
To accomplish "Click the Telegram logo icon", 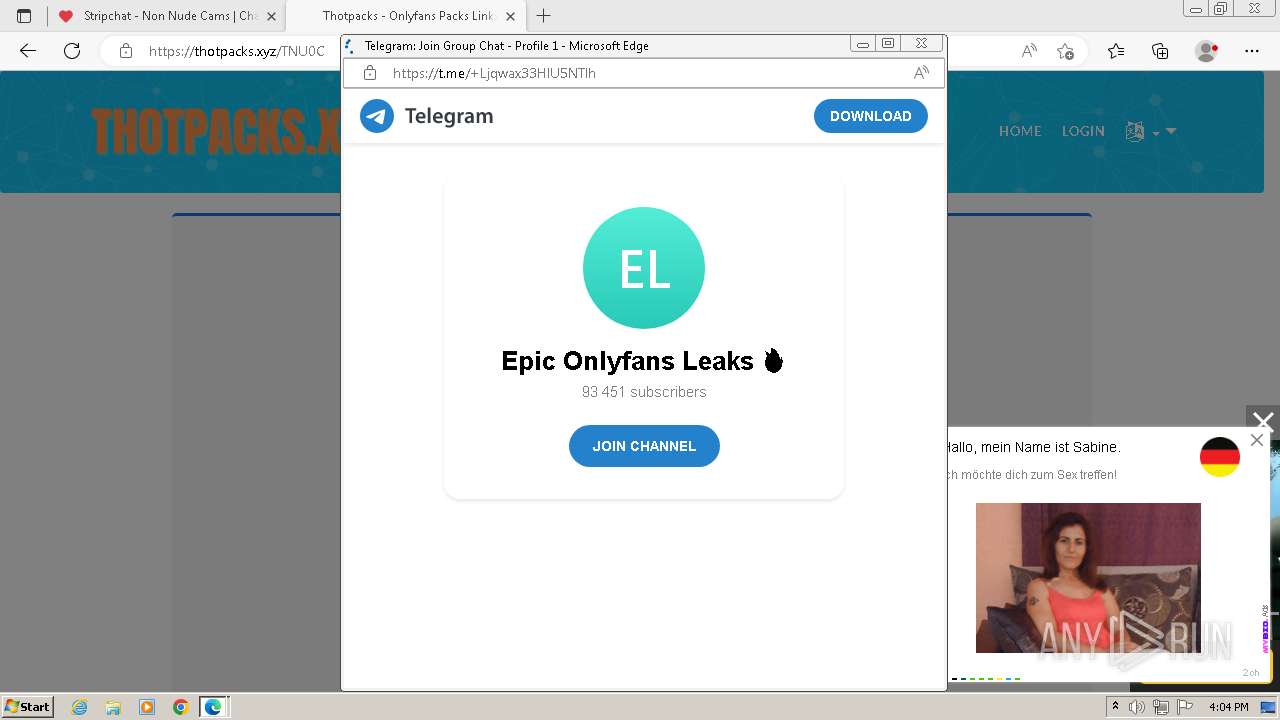I will click(x=377, y=116).
